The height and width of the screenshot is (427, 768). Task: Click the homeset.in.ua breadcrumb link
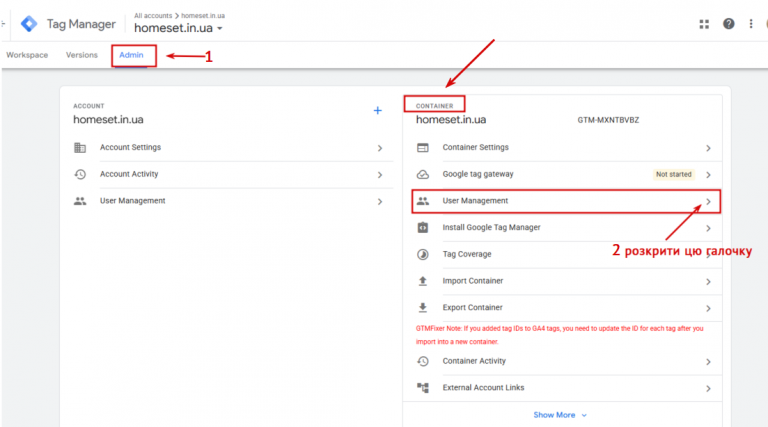coord(203,16)
